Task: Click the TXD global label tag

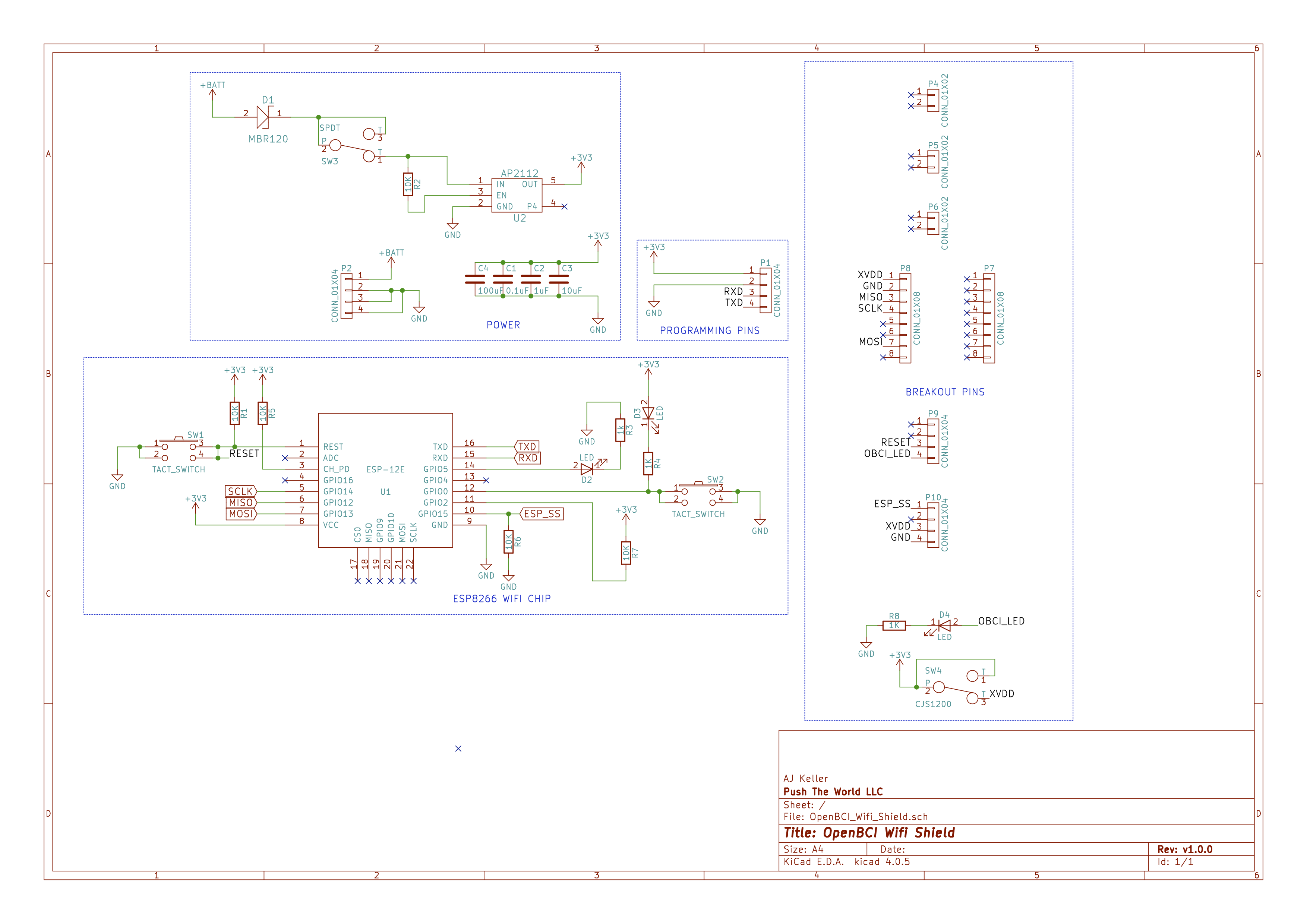Action: pyautogui.click(x=527, y=447)
